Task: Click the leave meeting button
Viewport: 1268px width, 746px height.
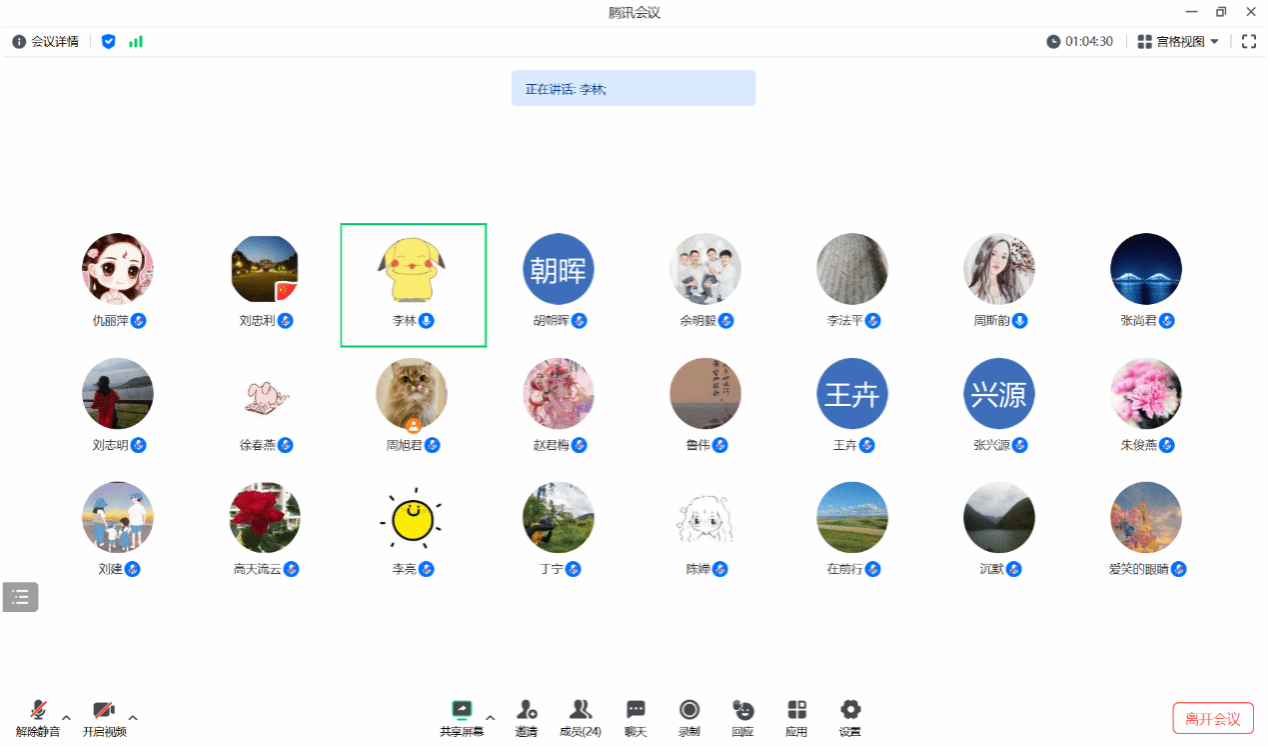Action: (x=1213, y=719)
